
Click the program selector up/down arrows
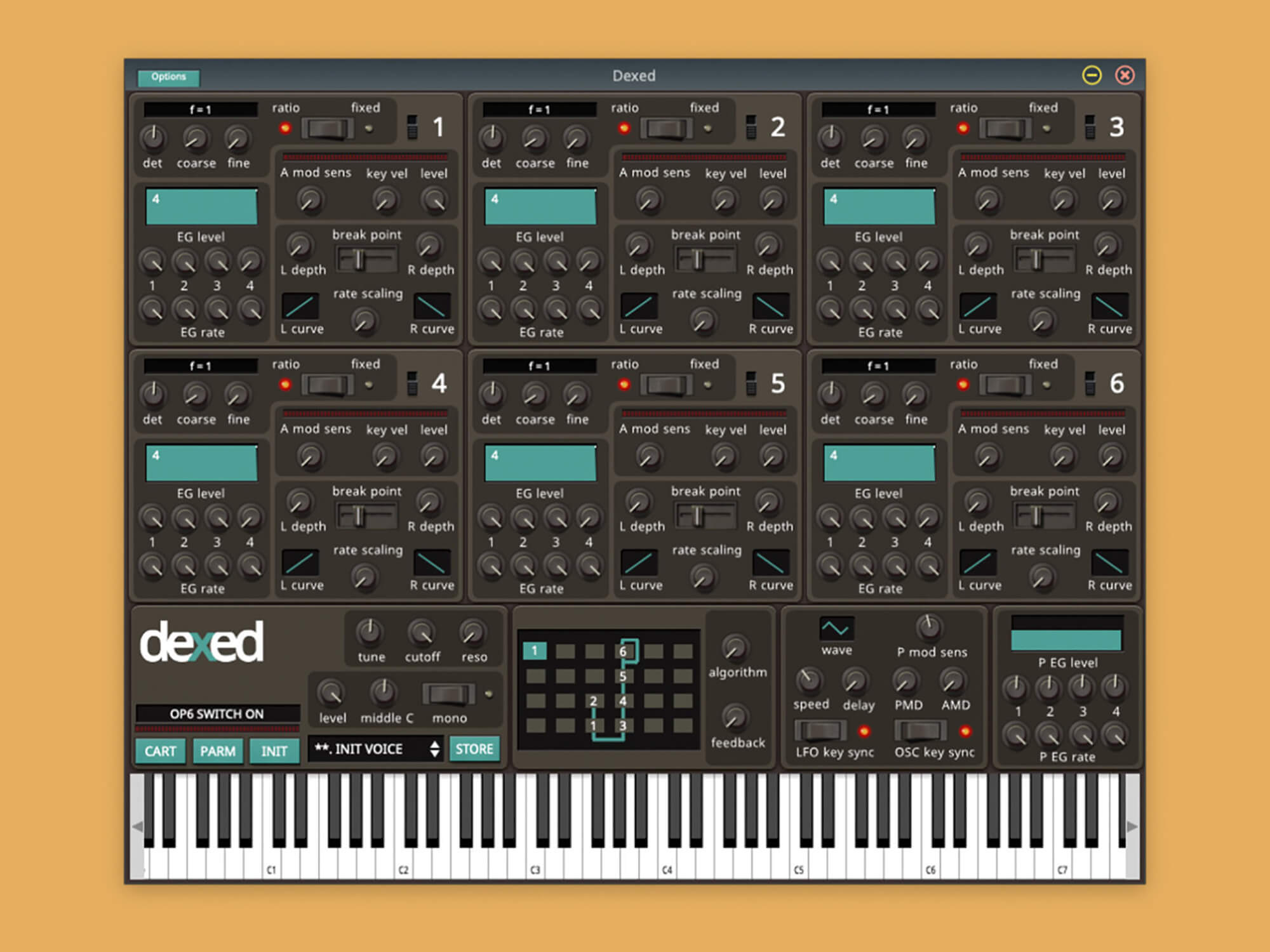(434, 750)
